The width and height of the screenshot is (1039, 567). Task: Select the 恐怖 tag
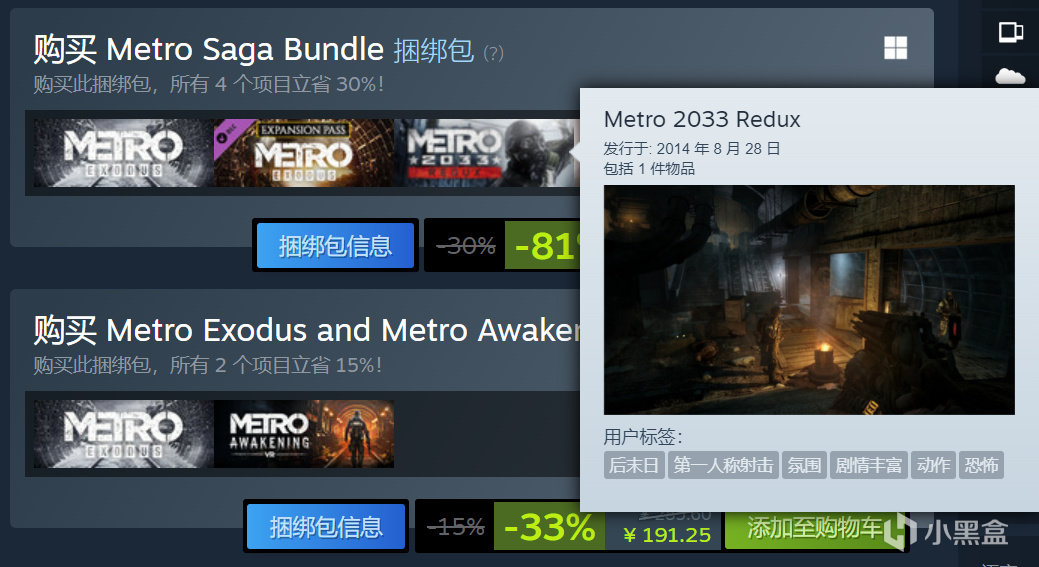pos(981,465)
